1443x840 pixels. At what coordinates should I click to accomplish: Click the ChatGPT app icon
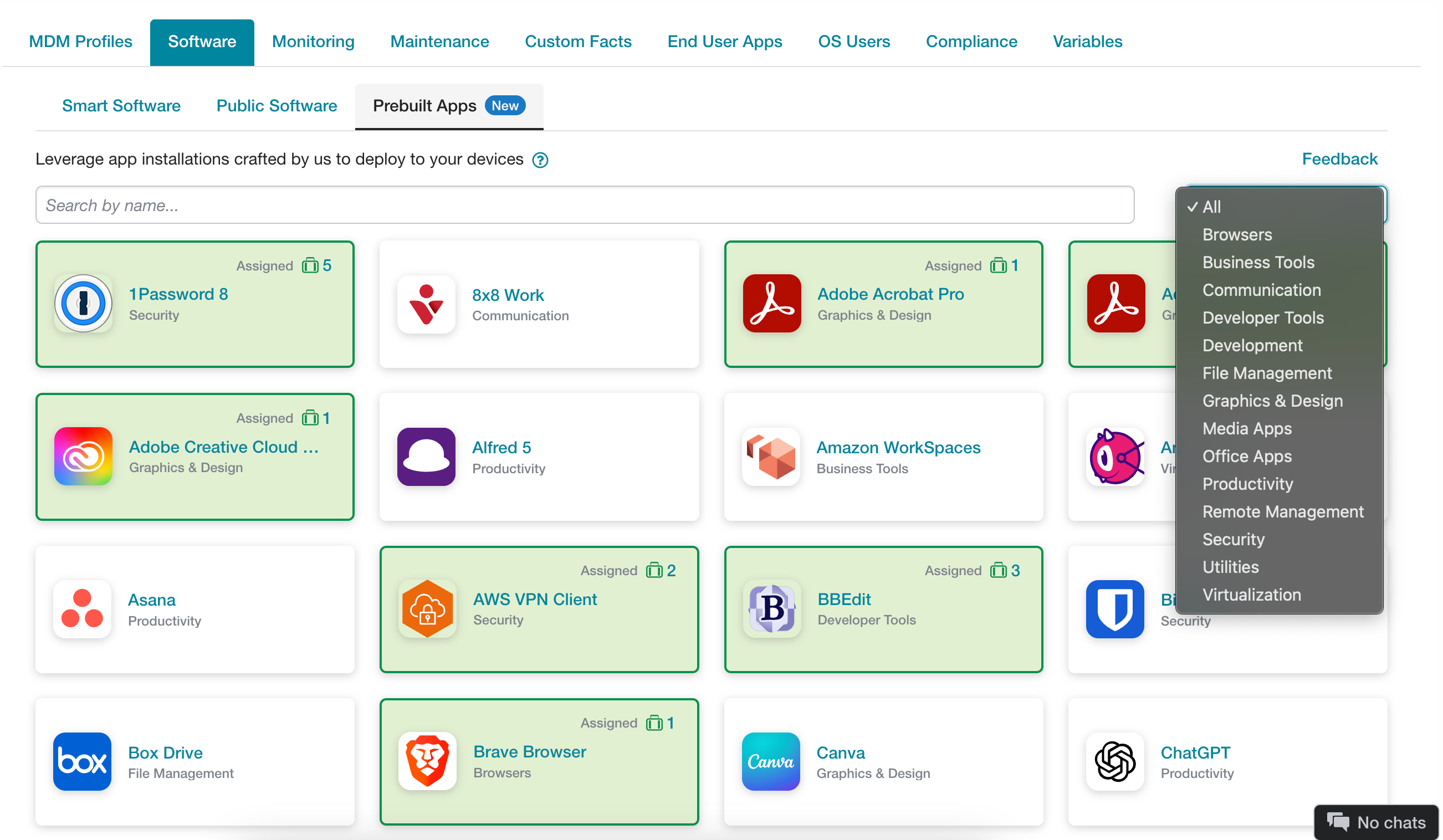point(1115,761)
